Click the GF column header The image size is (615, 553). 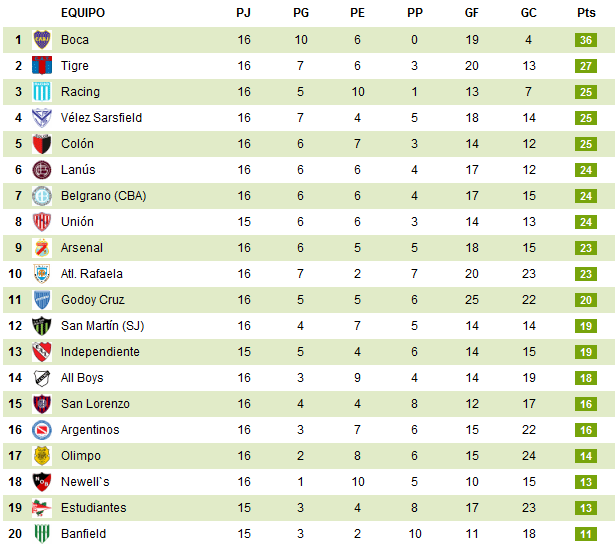point(472,13)
